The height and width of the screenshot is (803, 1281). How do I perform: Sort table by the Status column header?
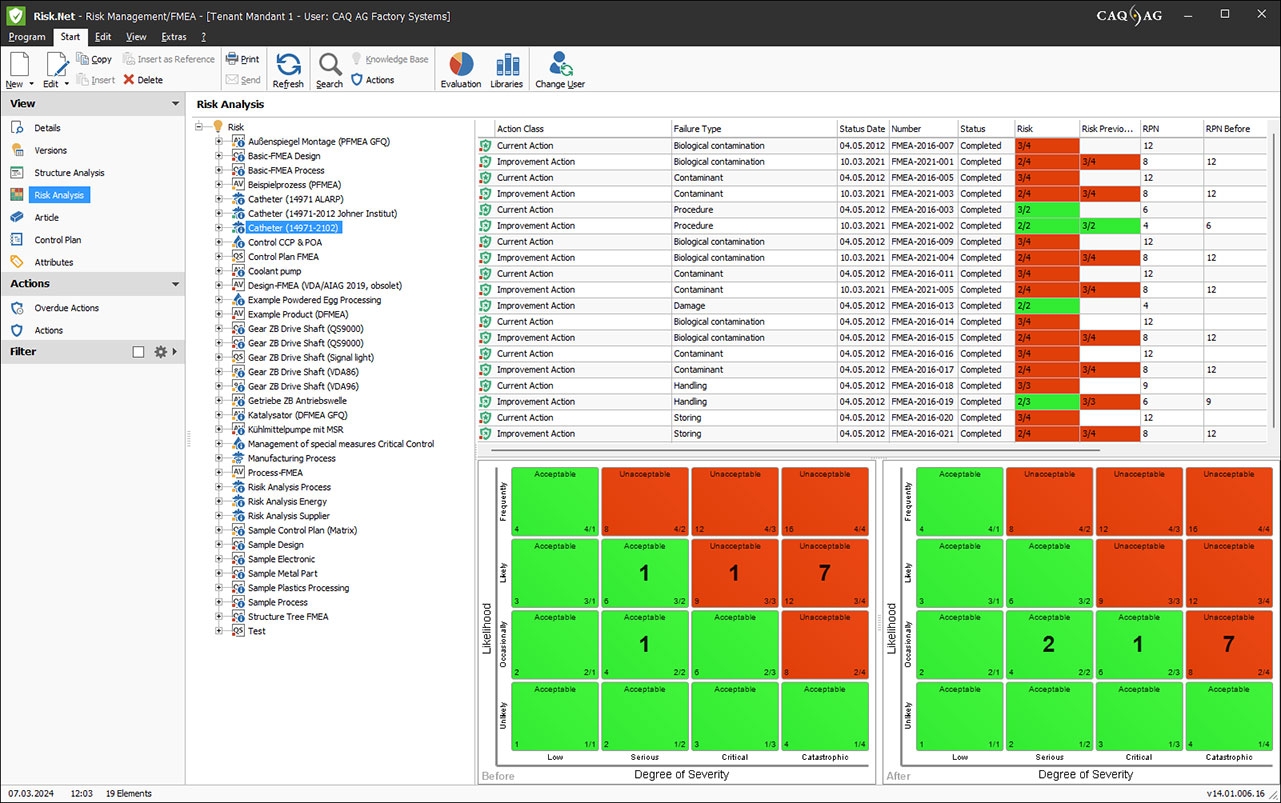(x=985, y=129)
